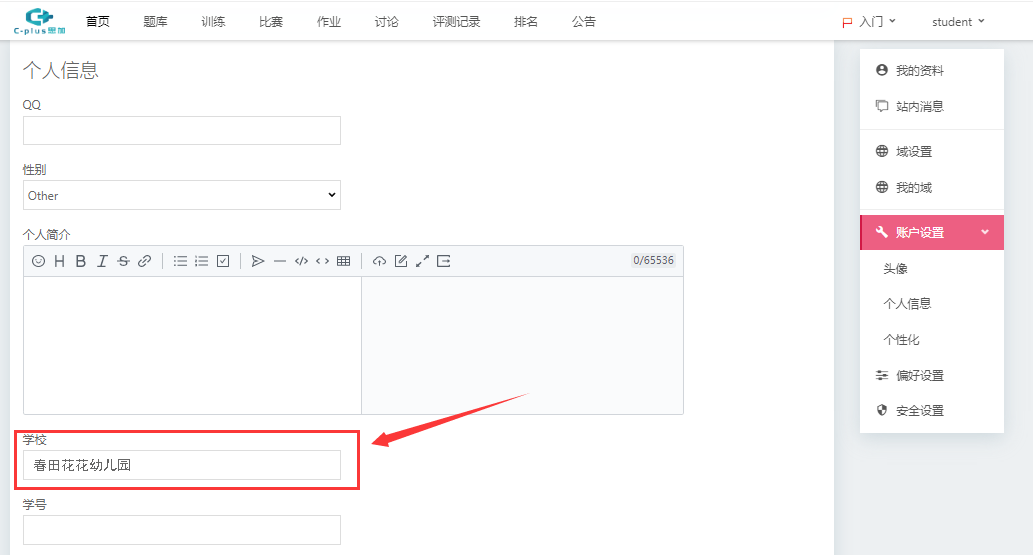The image size is (1033, 555).
Task: Click the QQ input field
Action: point(182,131)
